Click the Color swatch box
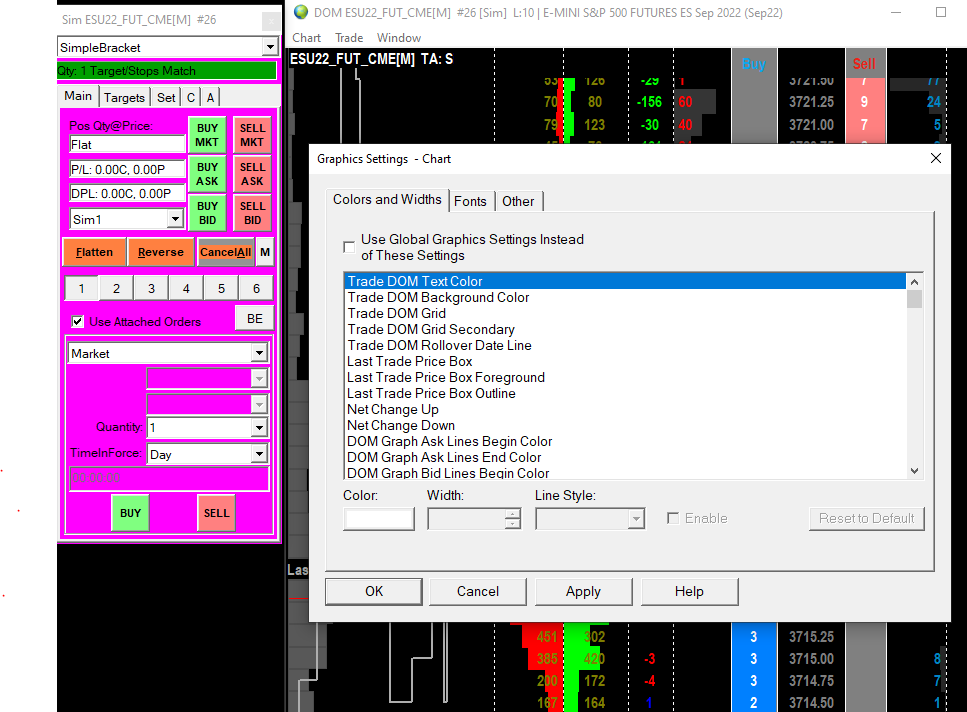 click(x=378, y=519)
